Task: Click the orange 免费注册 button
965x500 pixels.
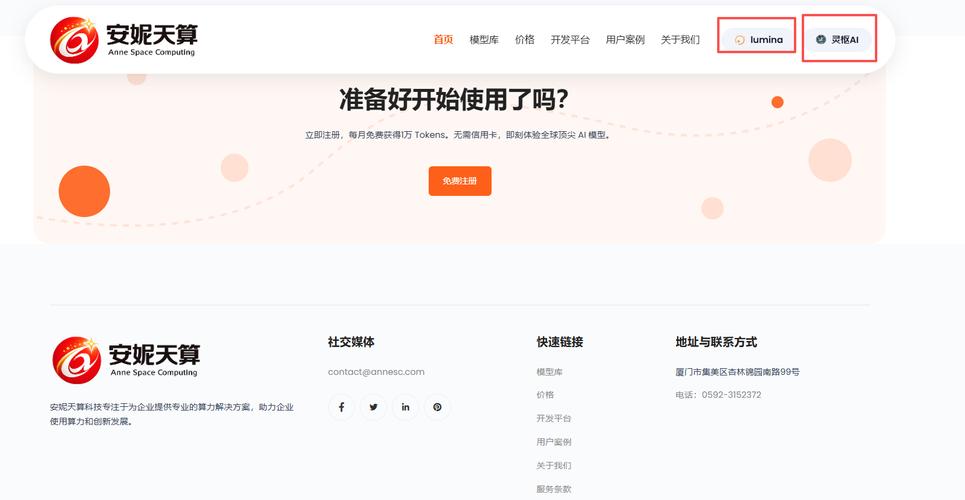Action: click(x=460, y=181)
